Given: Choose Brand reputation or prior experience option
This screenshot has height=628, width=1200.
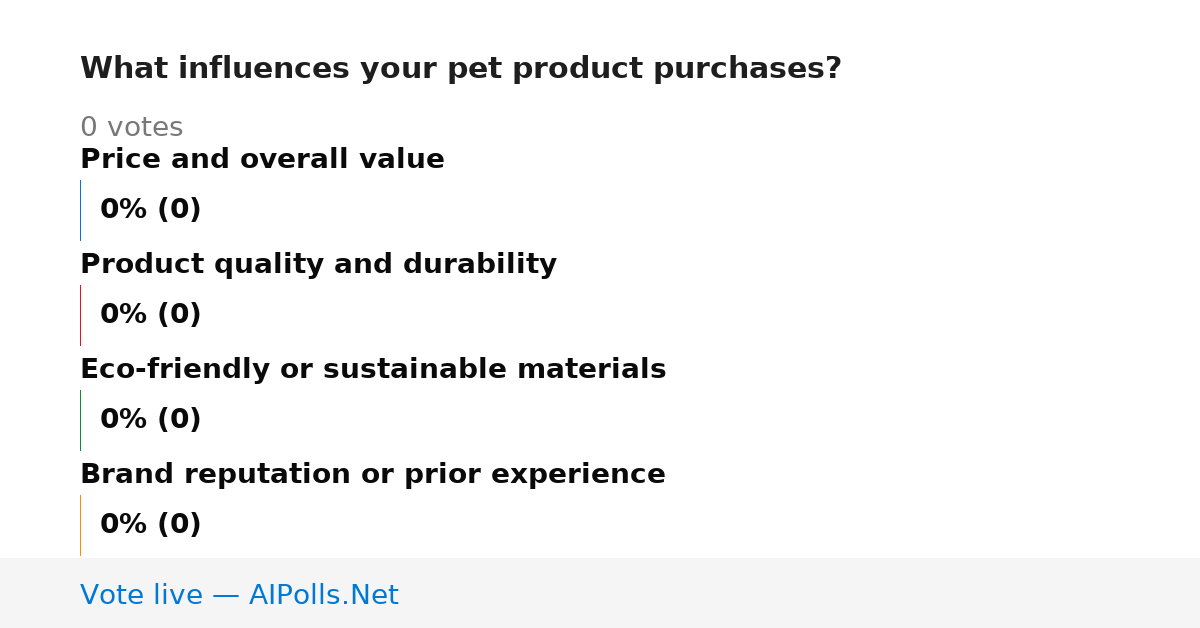Looking at the screenshot, I should click(373, 475).
